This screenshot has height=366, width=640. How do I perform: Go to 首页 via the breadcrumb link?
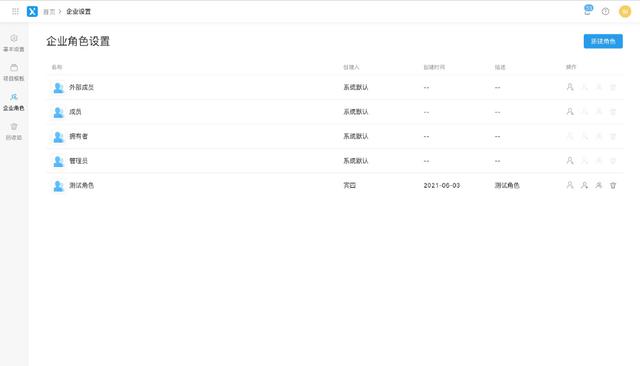coord(49,12)
